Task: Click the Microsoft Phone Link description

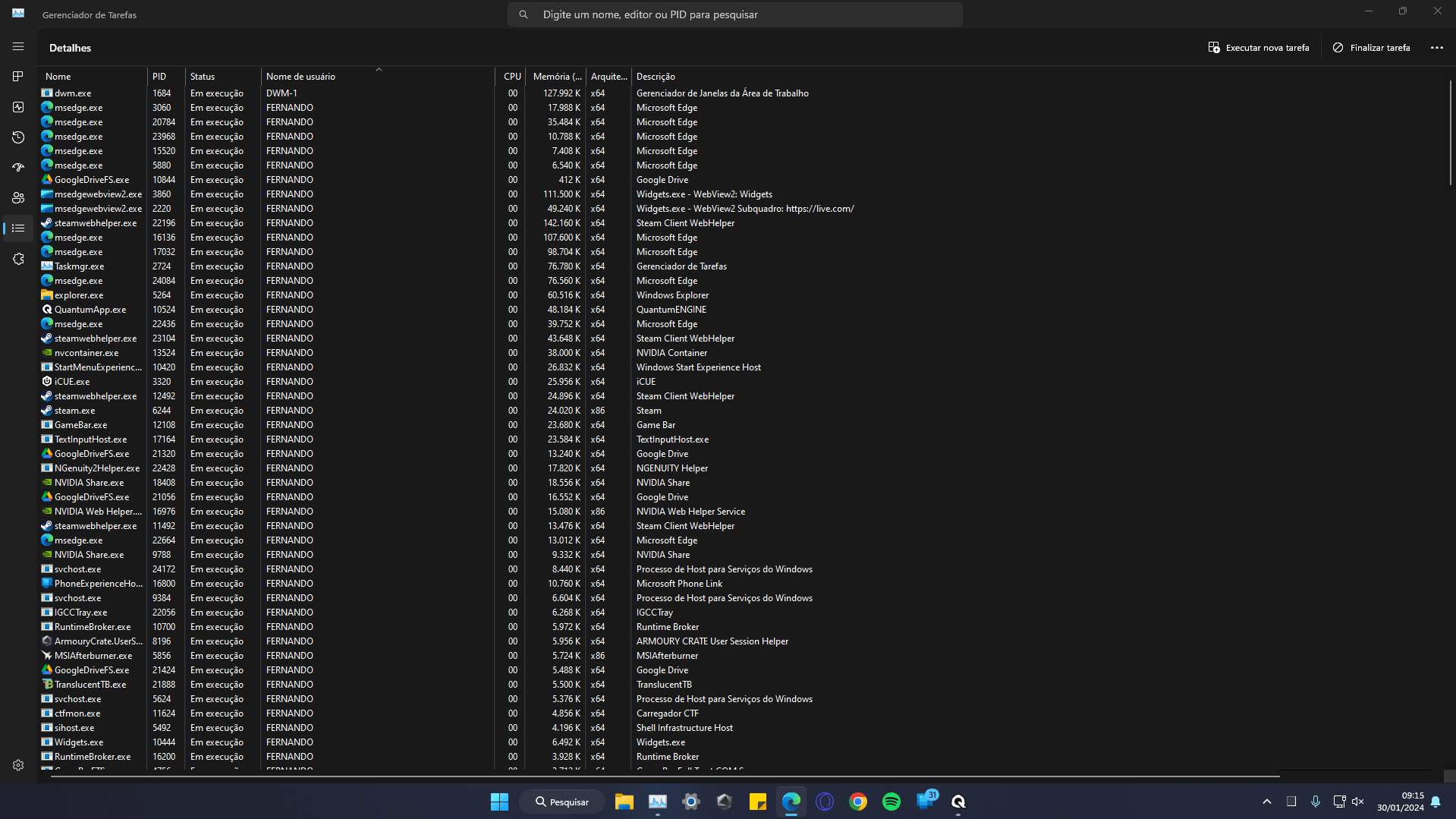Action: (x=679, y=584)
